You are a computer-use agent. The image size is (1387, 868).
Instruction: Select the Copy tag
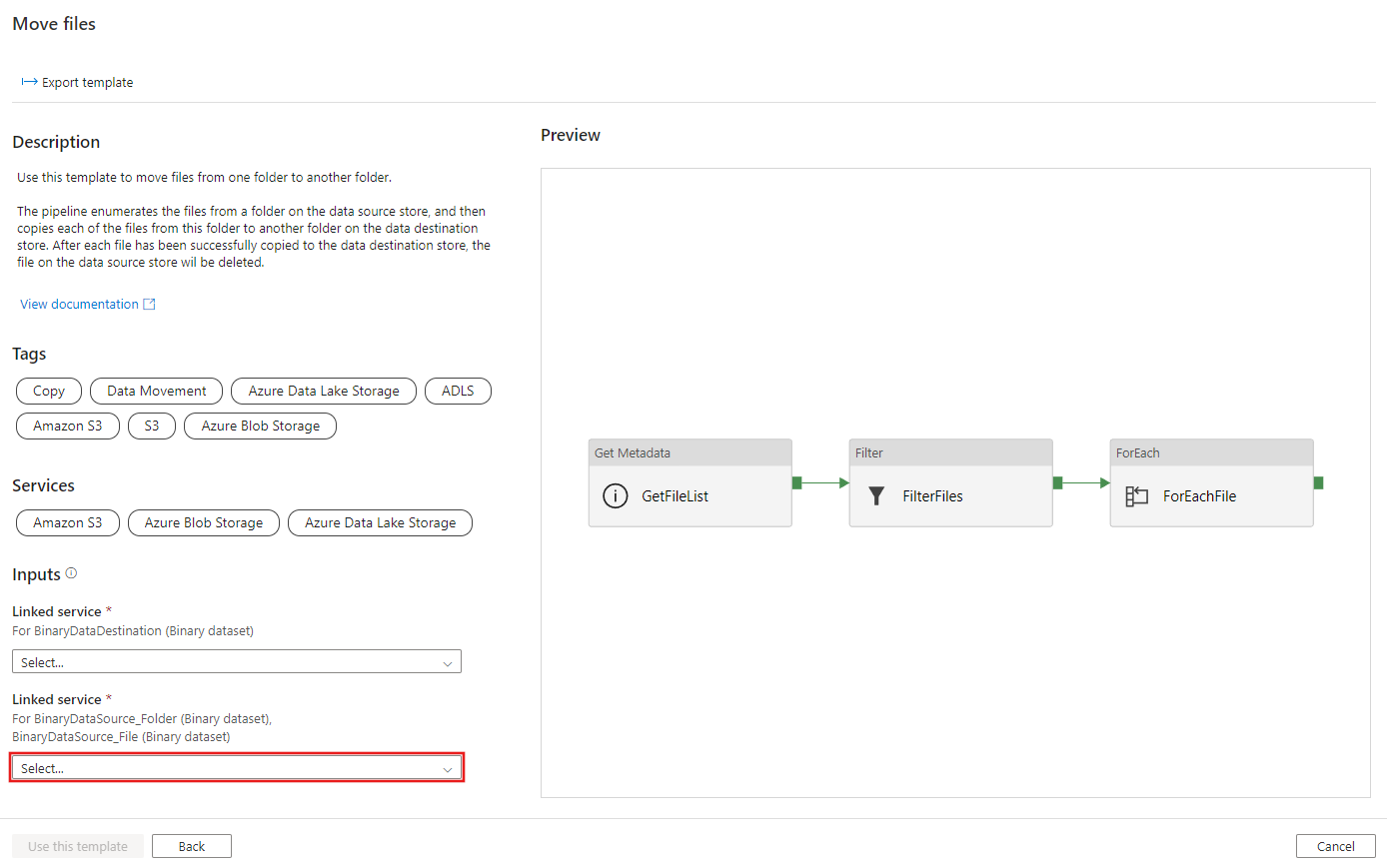pos(49,392)
